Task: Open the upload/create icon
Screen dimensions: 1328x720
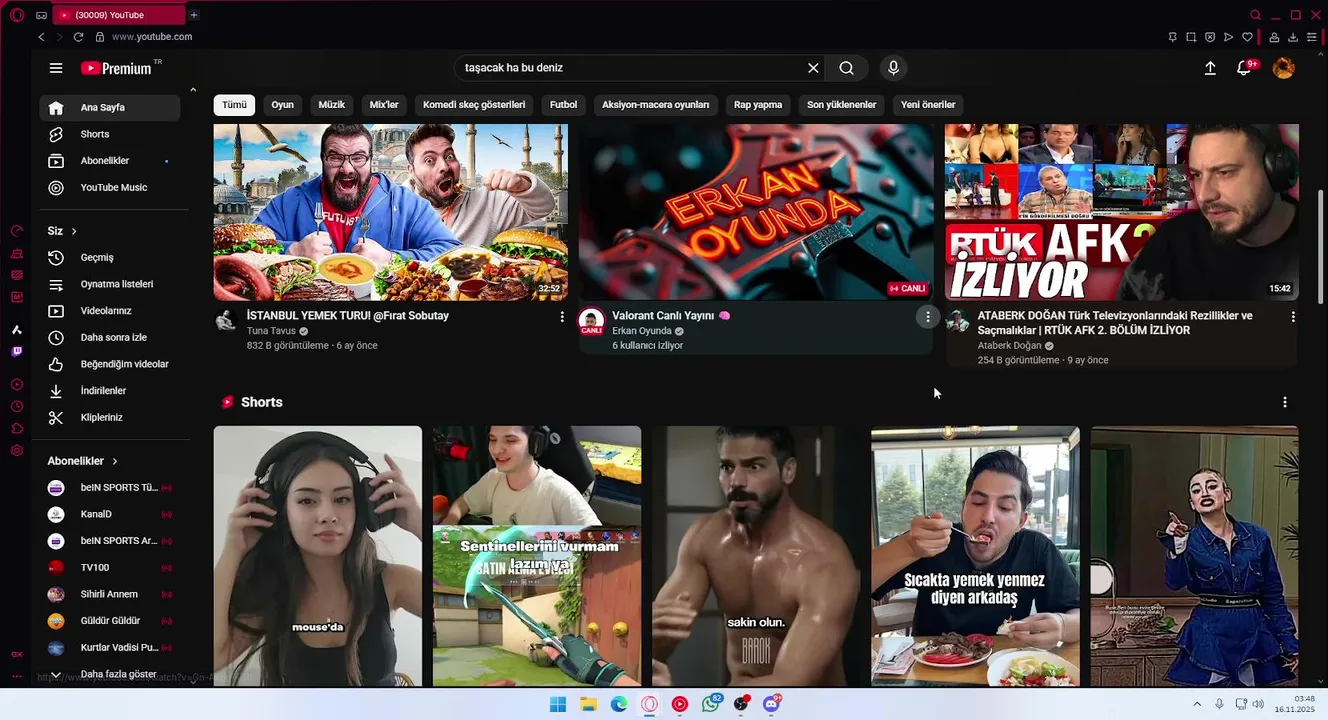Action: point(1210,68)
